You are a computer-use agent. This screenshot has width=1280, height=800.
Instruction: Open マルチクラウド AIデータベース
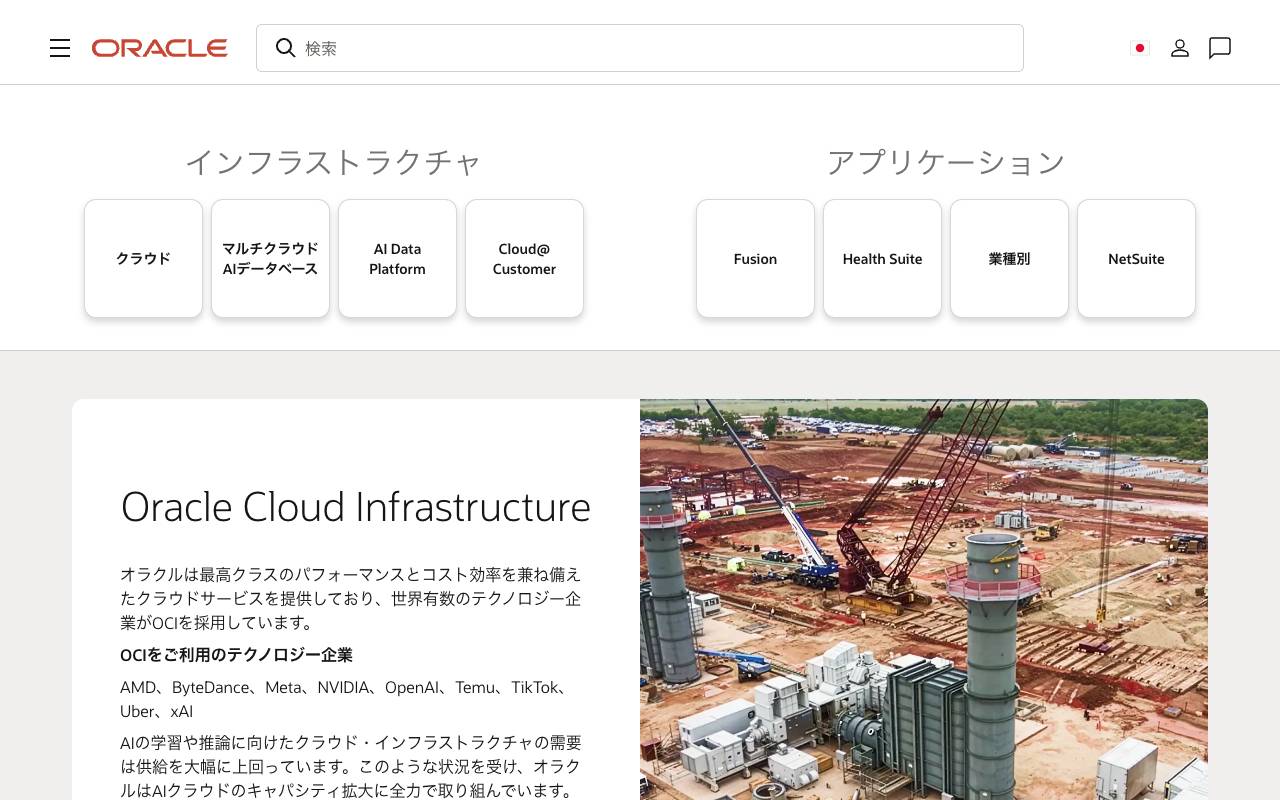pos(270,258)
